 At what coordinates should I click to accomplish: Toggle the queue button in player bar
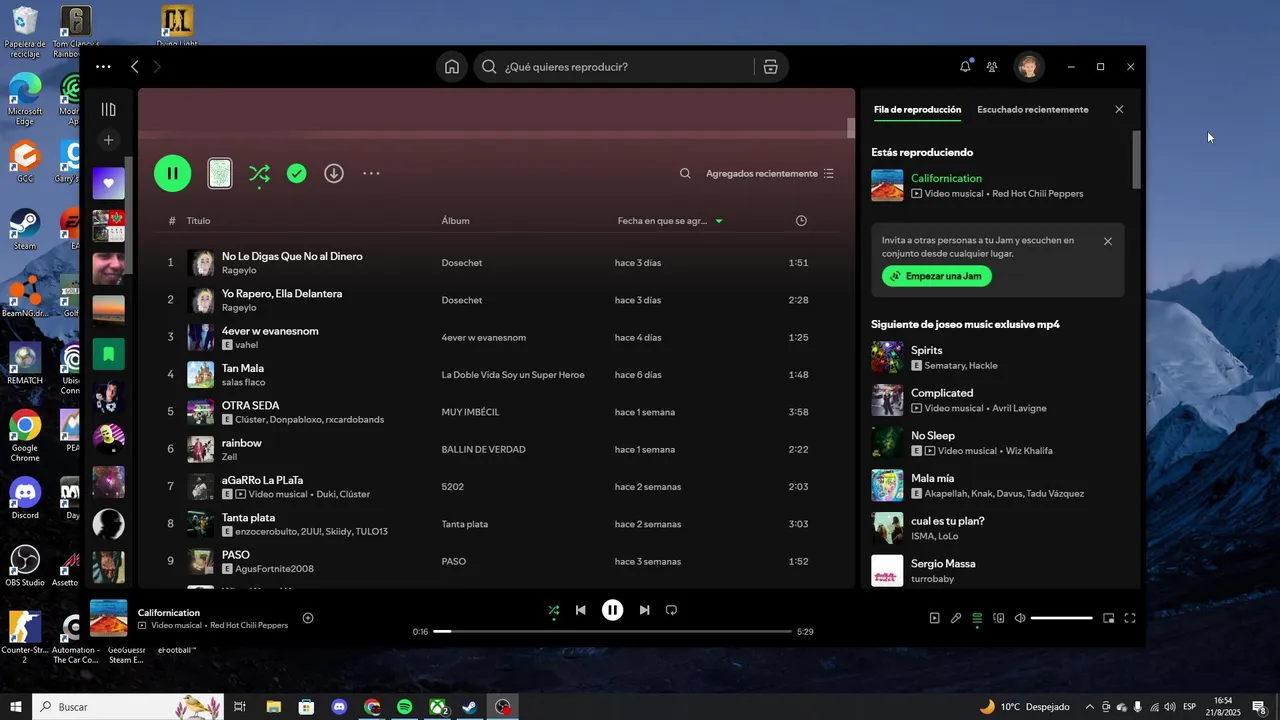977,618
